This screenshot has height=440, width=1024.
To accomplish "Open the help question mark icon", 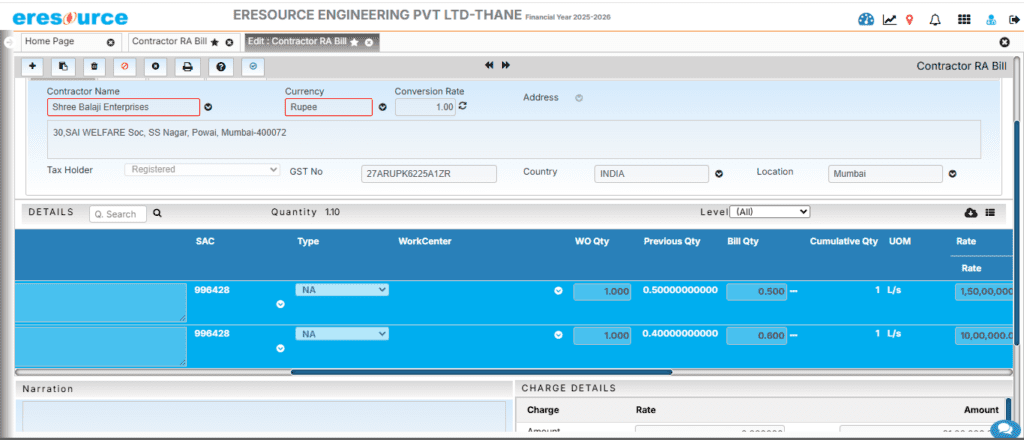I will coord(220,66).
